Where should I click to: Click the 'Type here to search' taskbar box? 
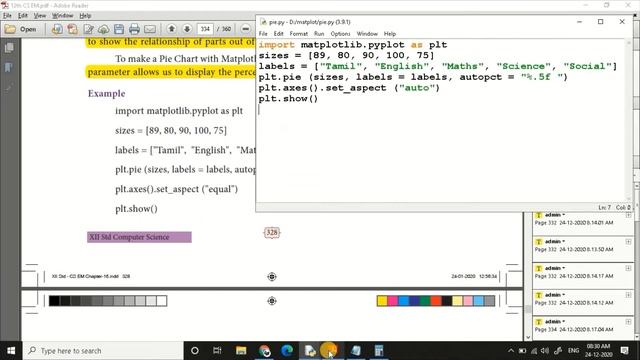tap(103, 351)
